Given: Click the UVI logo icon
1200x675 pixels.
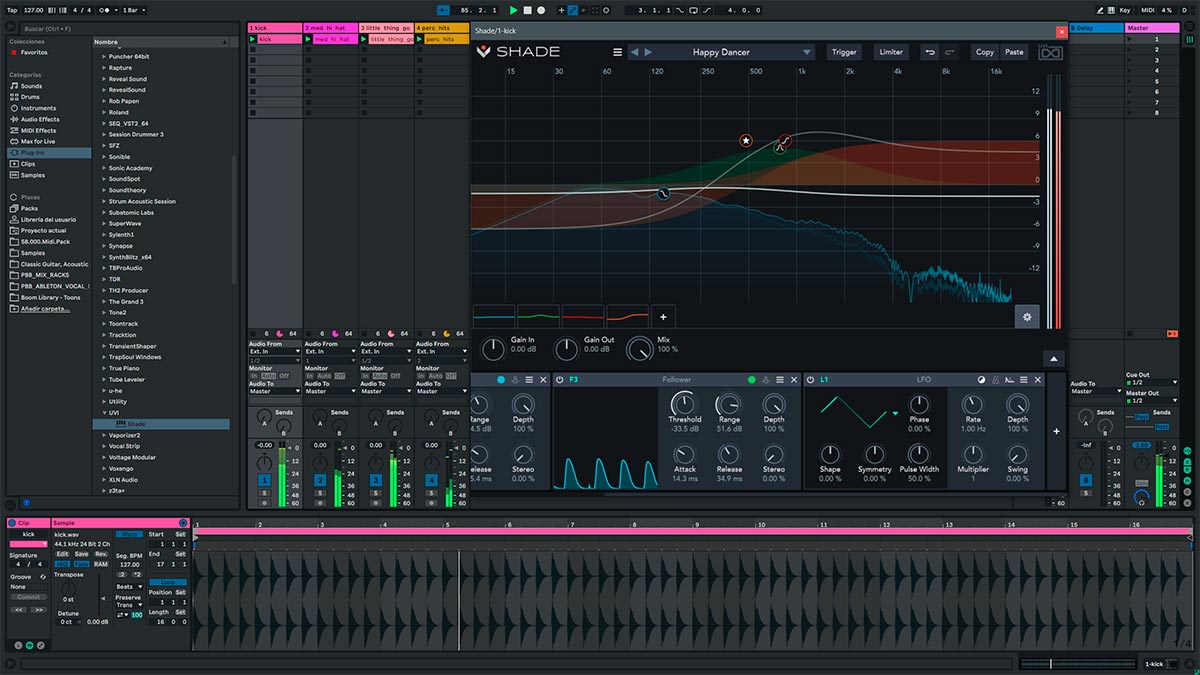Looking at the screenshot, I should (x=1050, y=52).
